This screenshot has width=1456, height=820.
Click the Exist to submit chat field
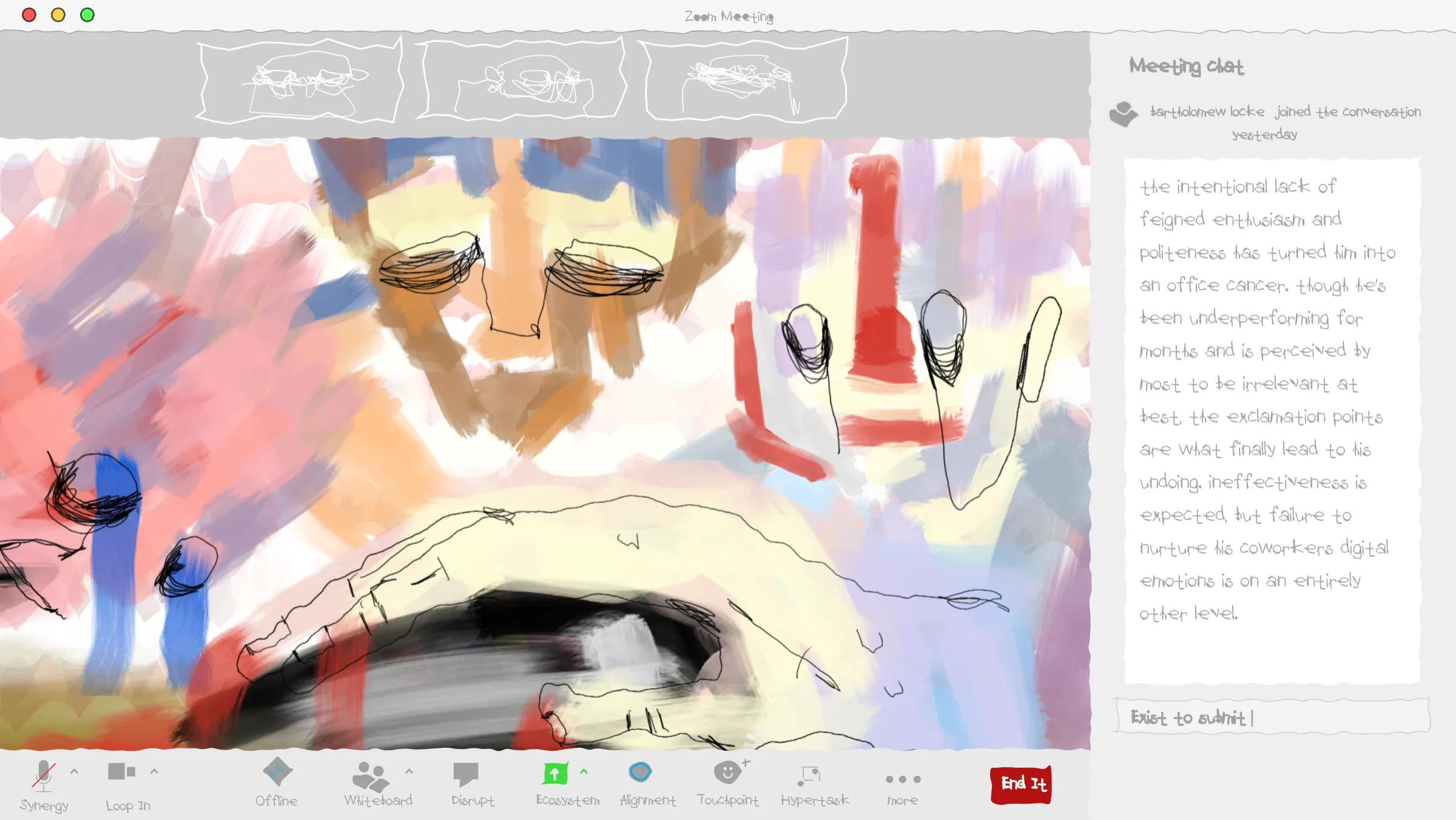pos(1273,717)
